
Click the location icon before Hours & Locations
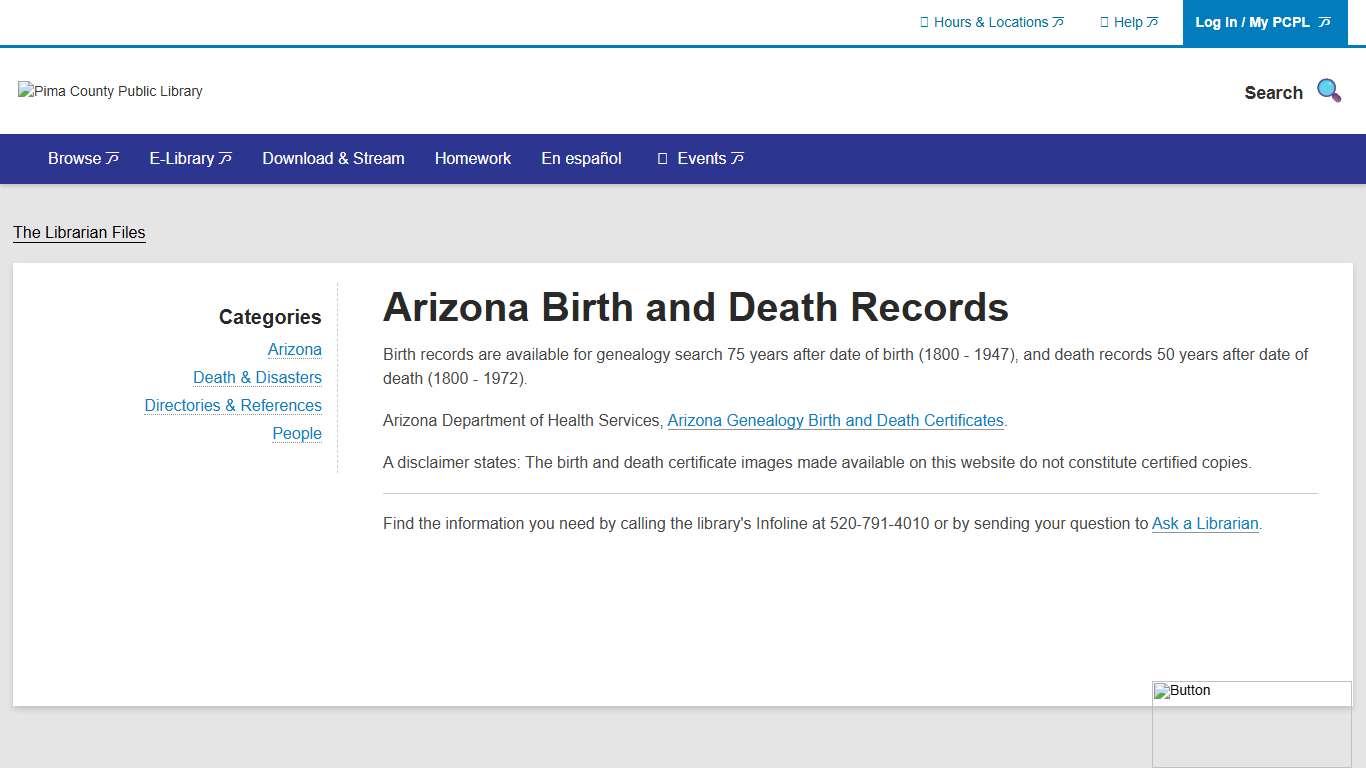(x=925, y=21)
